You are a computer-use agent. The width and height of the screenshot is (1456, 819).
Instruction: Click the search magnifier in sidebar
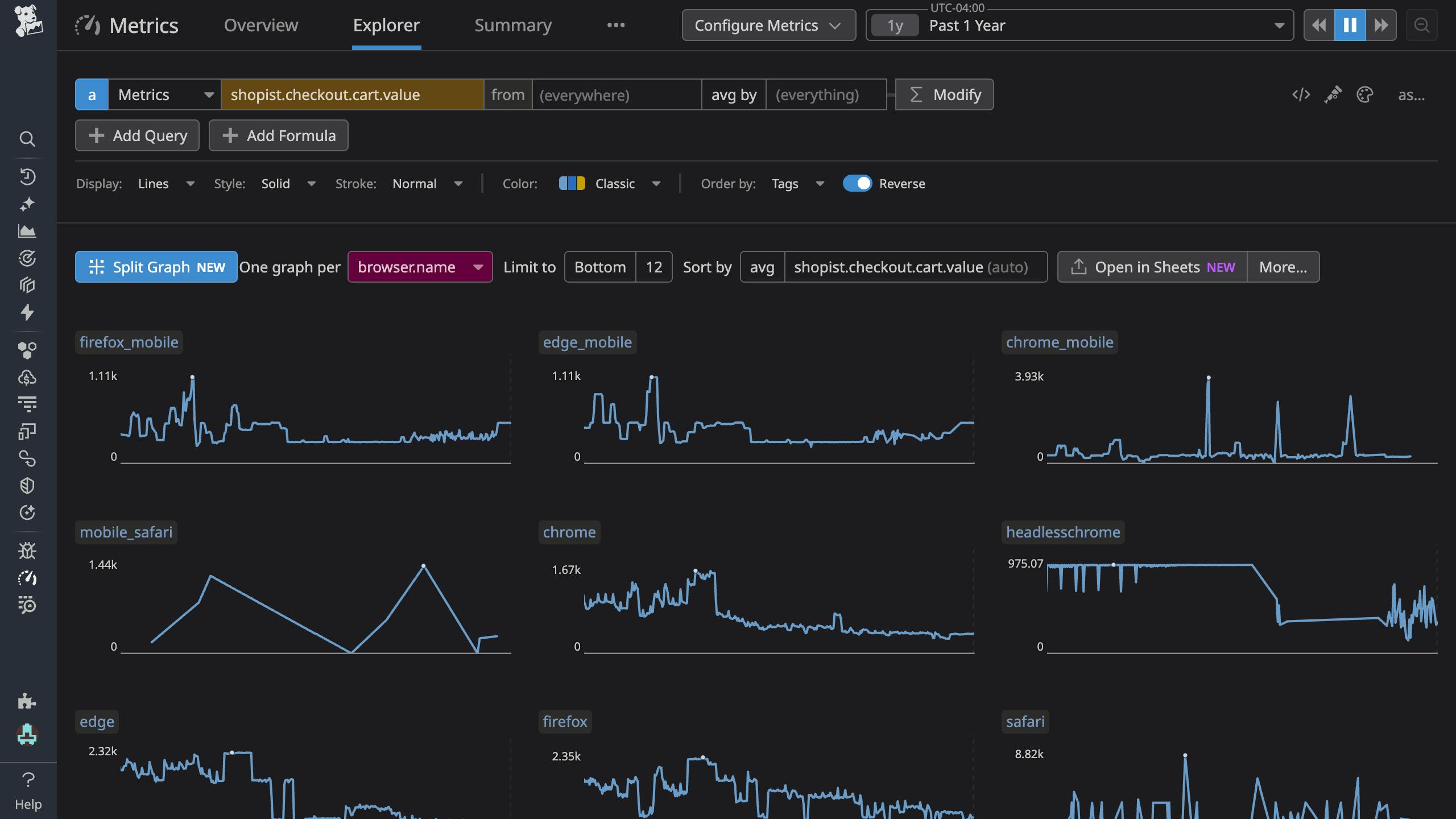tap(27, 139)
